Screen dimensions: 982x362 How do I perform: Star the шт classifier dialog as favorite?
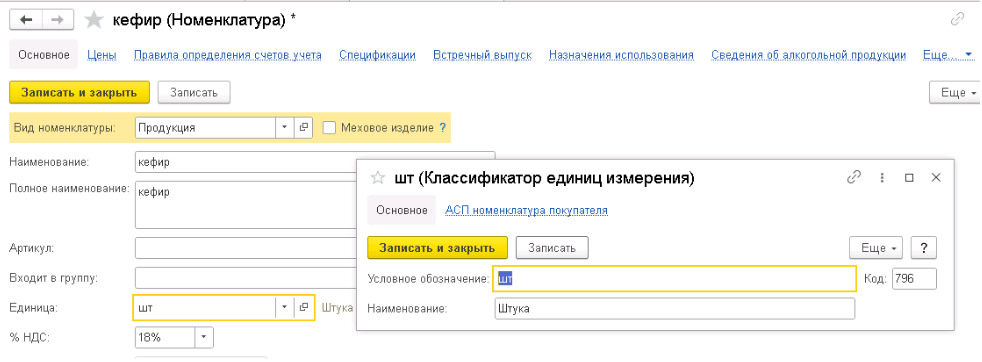(x=377, y=178)
